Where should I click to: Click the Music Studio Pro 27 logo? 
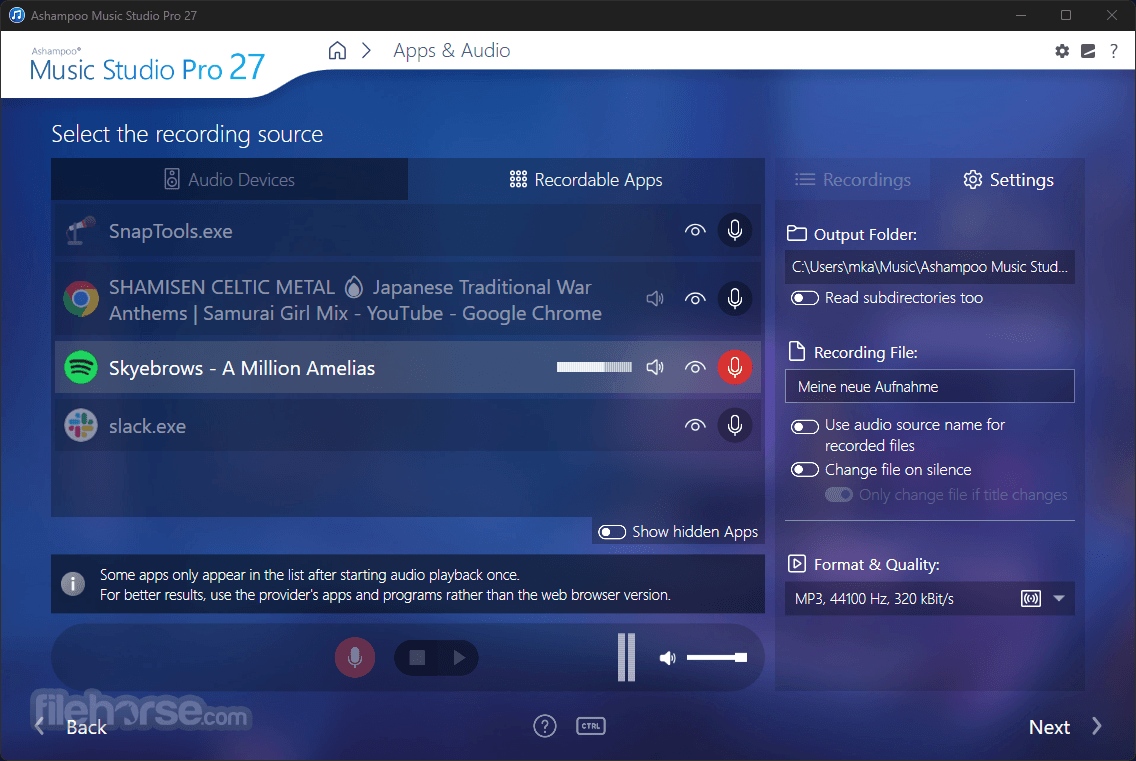click(x=147, y=65)
